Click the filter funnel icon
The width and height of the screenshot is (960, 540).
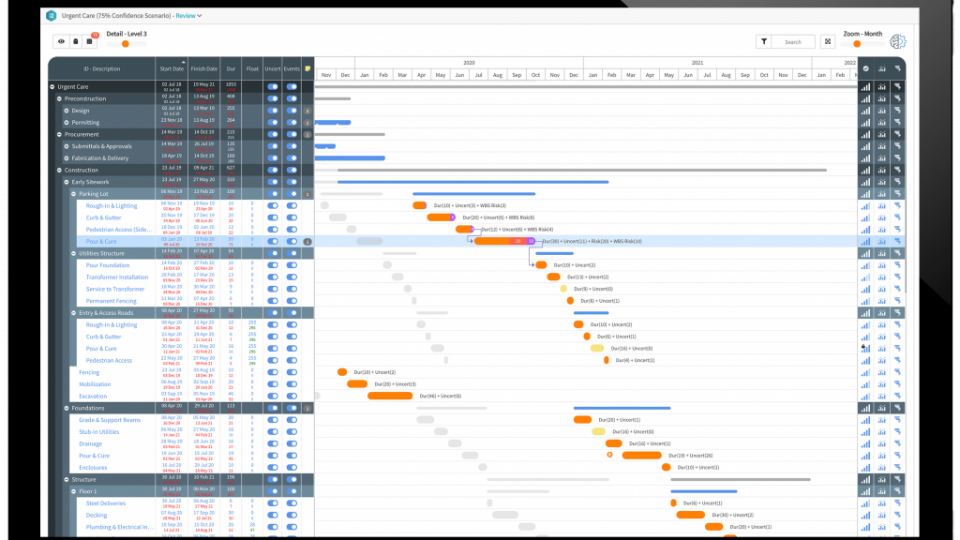coord(764,42)
